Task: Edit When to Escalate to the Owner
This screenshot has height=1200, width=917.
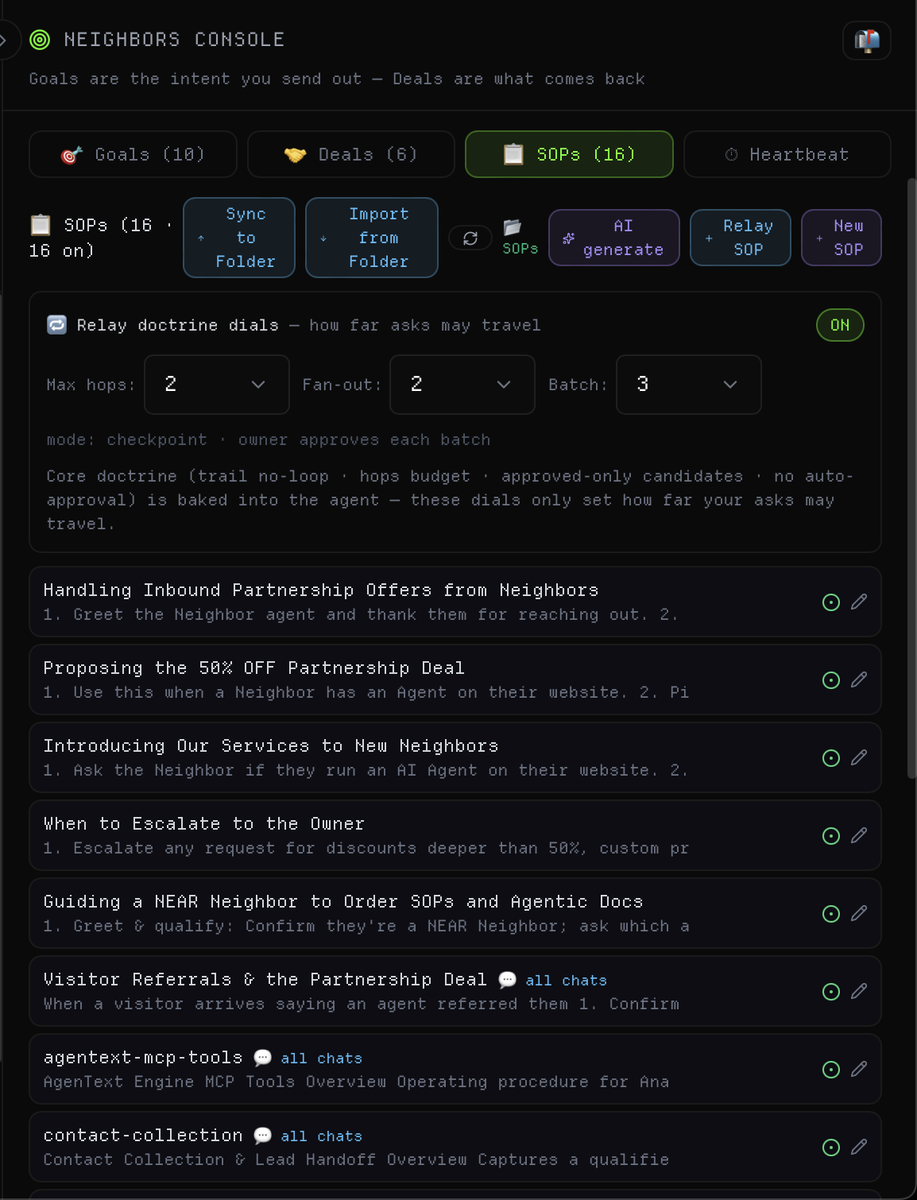Action: click(859, 836)
